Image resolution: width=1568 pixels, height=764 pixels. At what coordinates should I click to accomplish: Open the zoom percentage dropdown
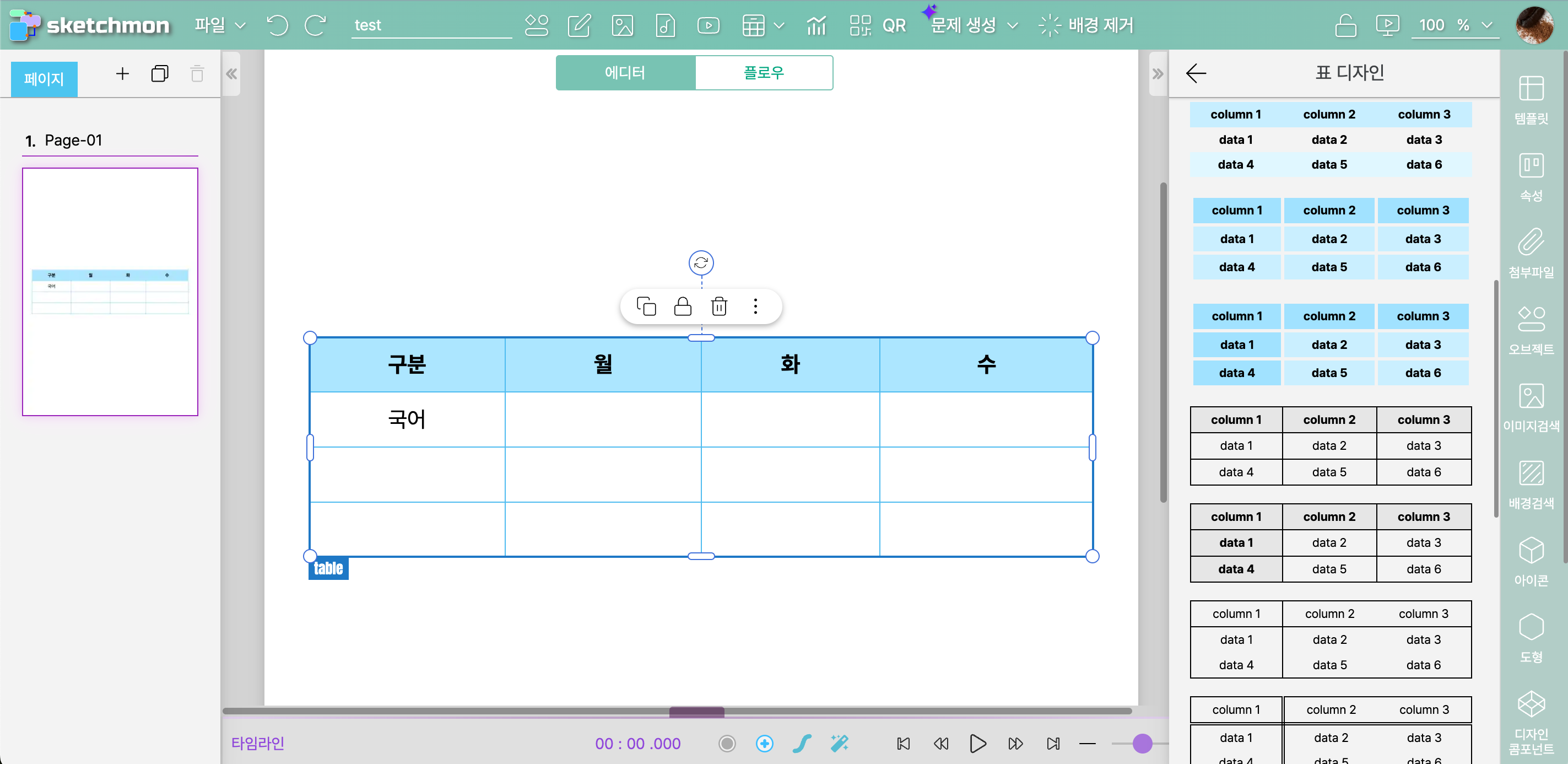click(x=1486, y=25)
